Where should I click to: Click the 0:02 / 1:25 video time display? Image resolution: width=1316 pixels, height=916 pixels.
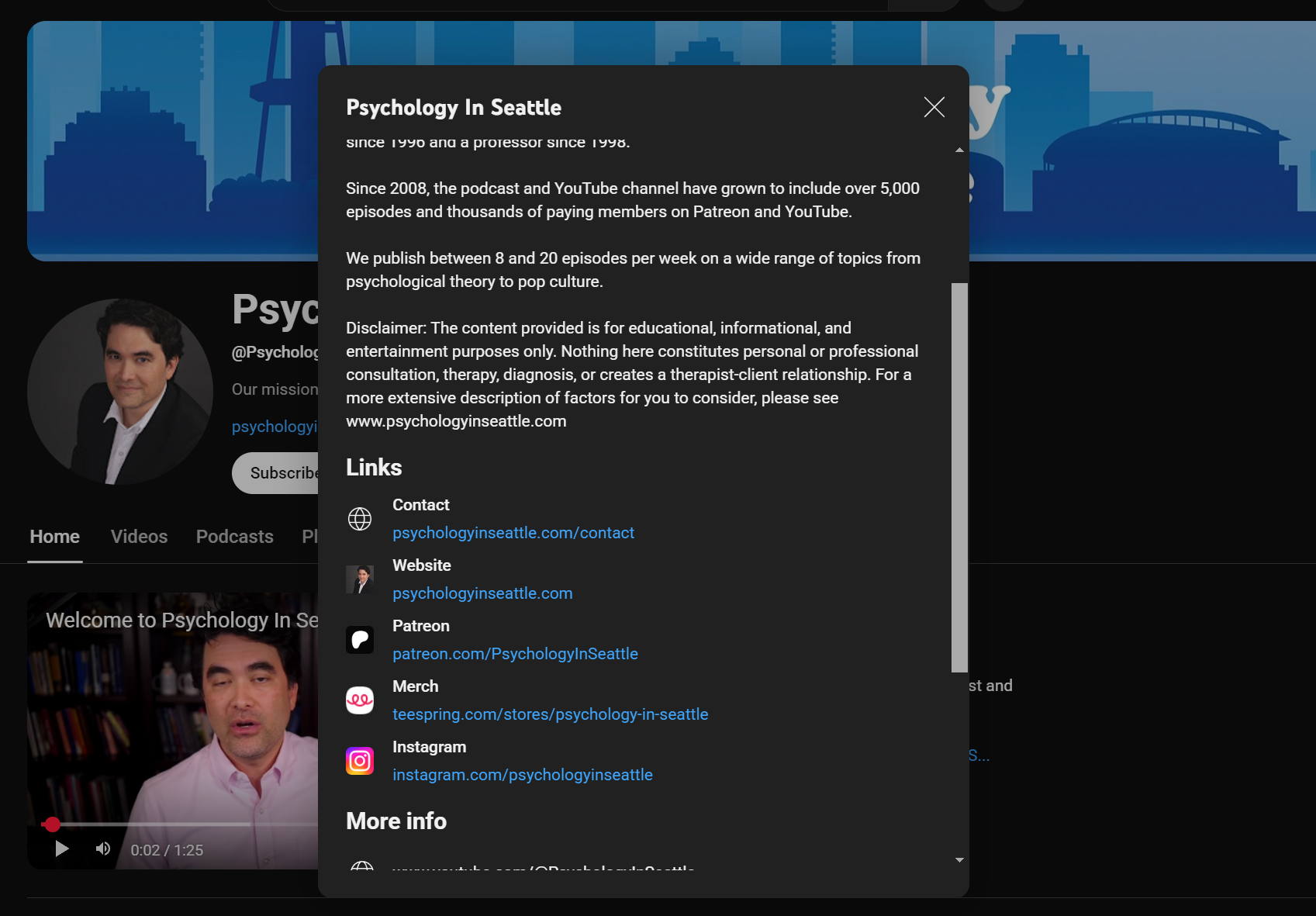167,850
